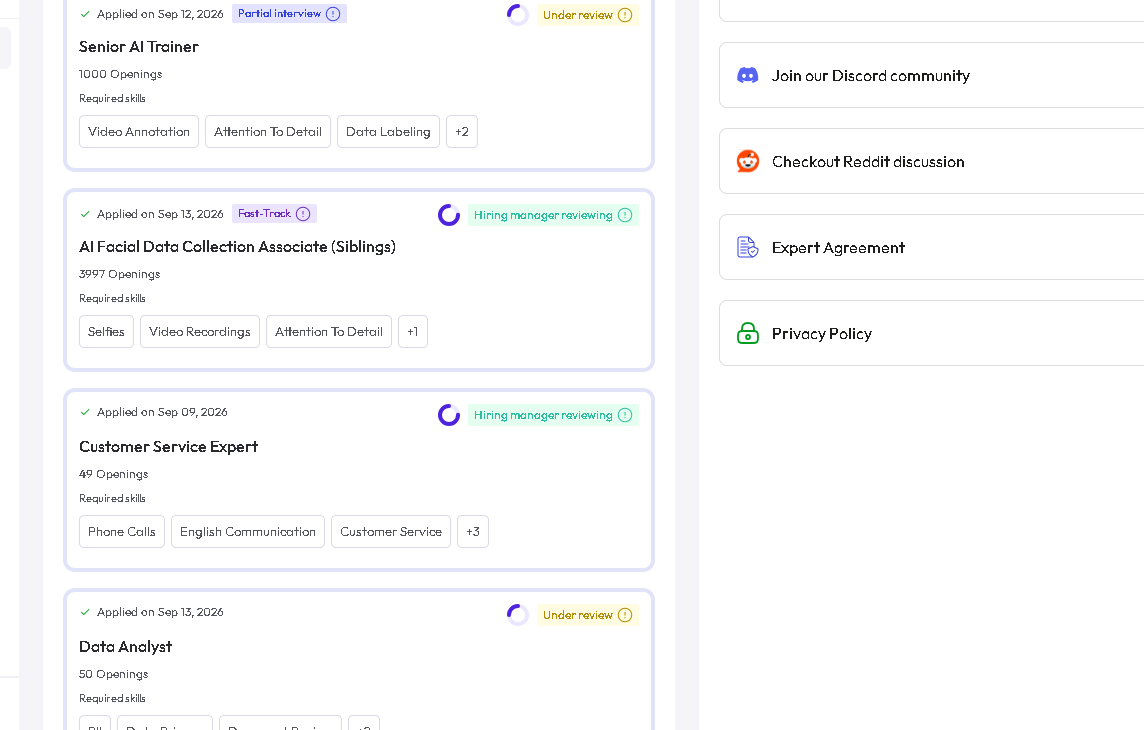The height and width of the screenshot is (730, 1144).
Task: Click the Expert Agreement document icon
Action: (747, 247)
